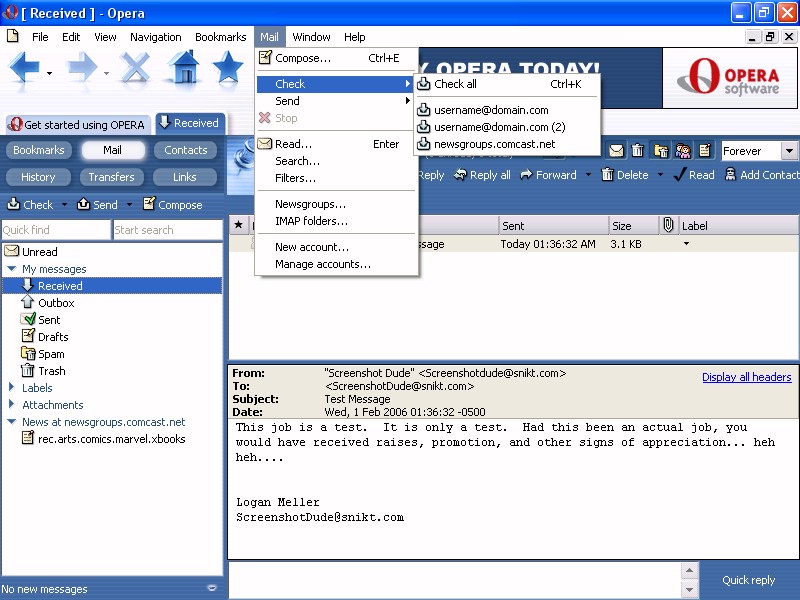Expand the Labels tree section
Screen dimensions: 800x600
[x=12, y=387]
